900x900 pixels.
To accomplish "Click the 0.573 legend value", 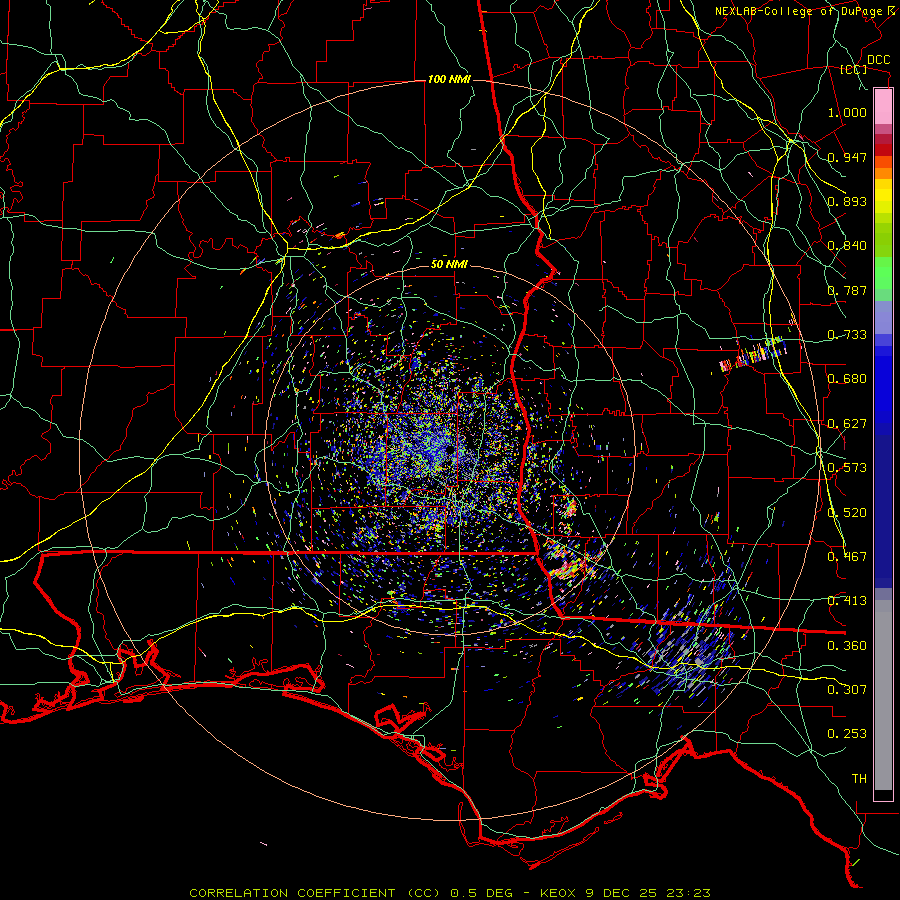I will [x=847, y=468].
